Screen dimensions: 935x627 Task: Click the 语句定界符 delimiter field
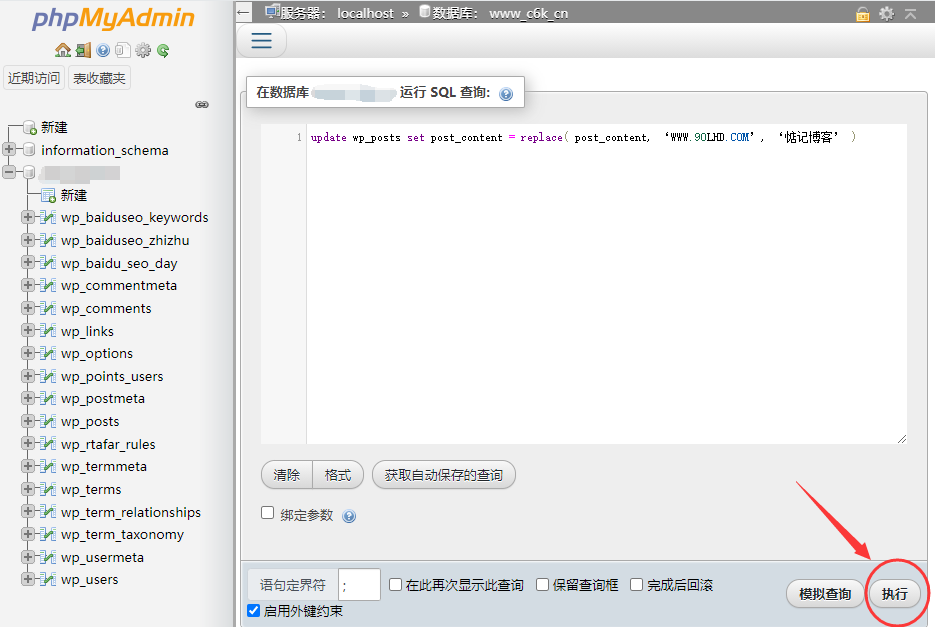click(359, 585)
